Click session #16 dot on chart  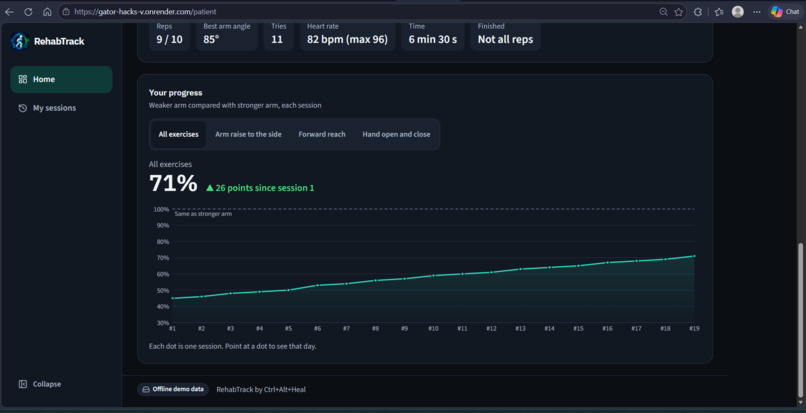(608, 262)
